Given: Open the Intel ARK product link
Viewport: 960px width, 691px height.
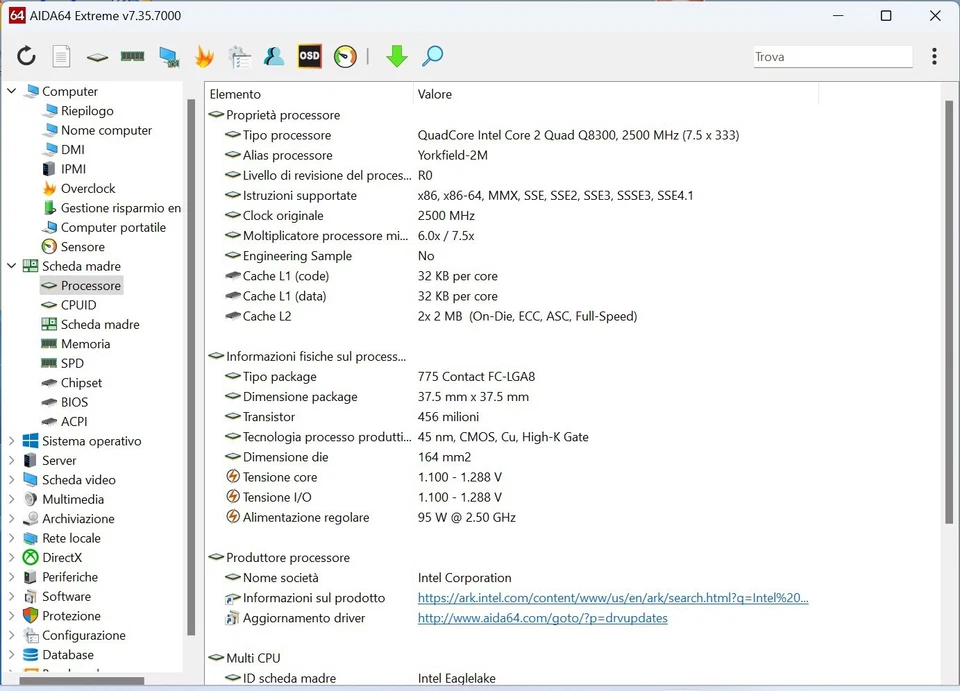Looking at the screenshot, I should pos(612,598).
